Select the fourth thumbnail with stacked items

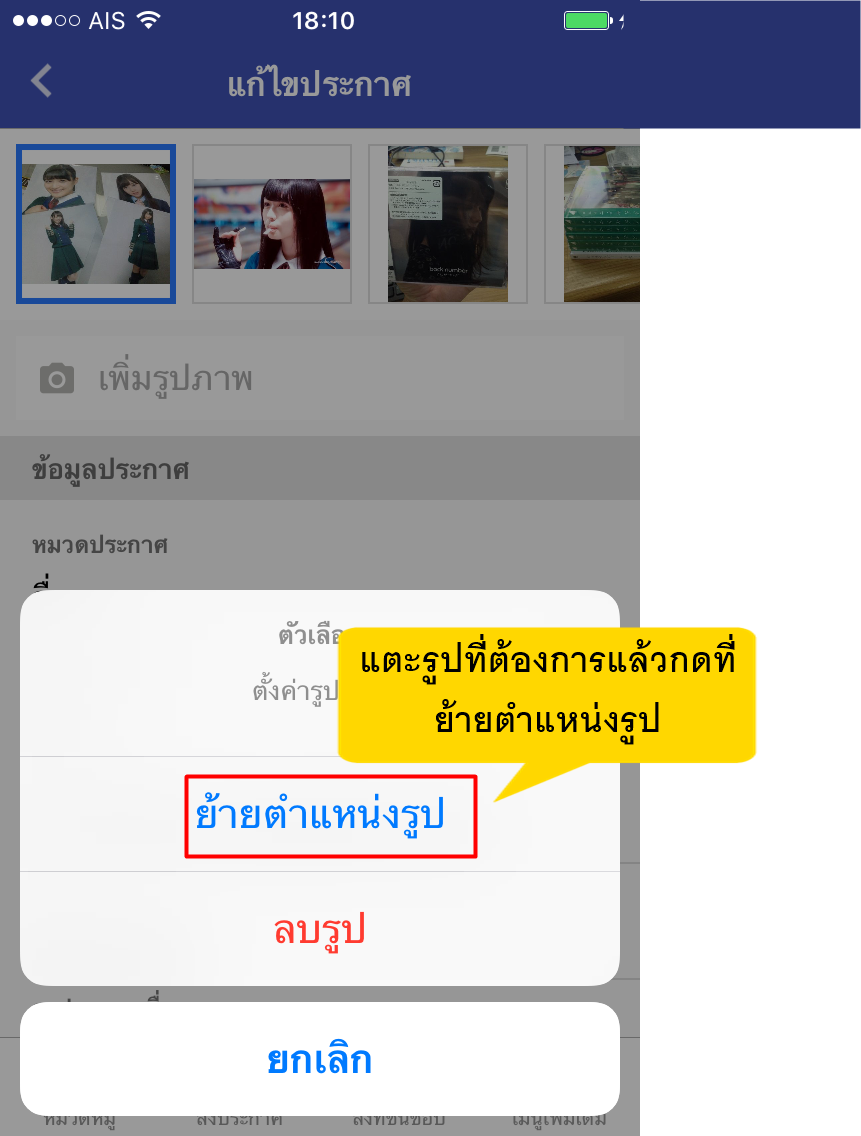592,224
